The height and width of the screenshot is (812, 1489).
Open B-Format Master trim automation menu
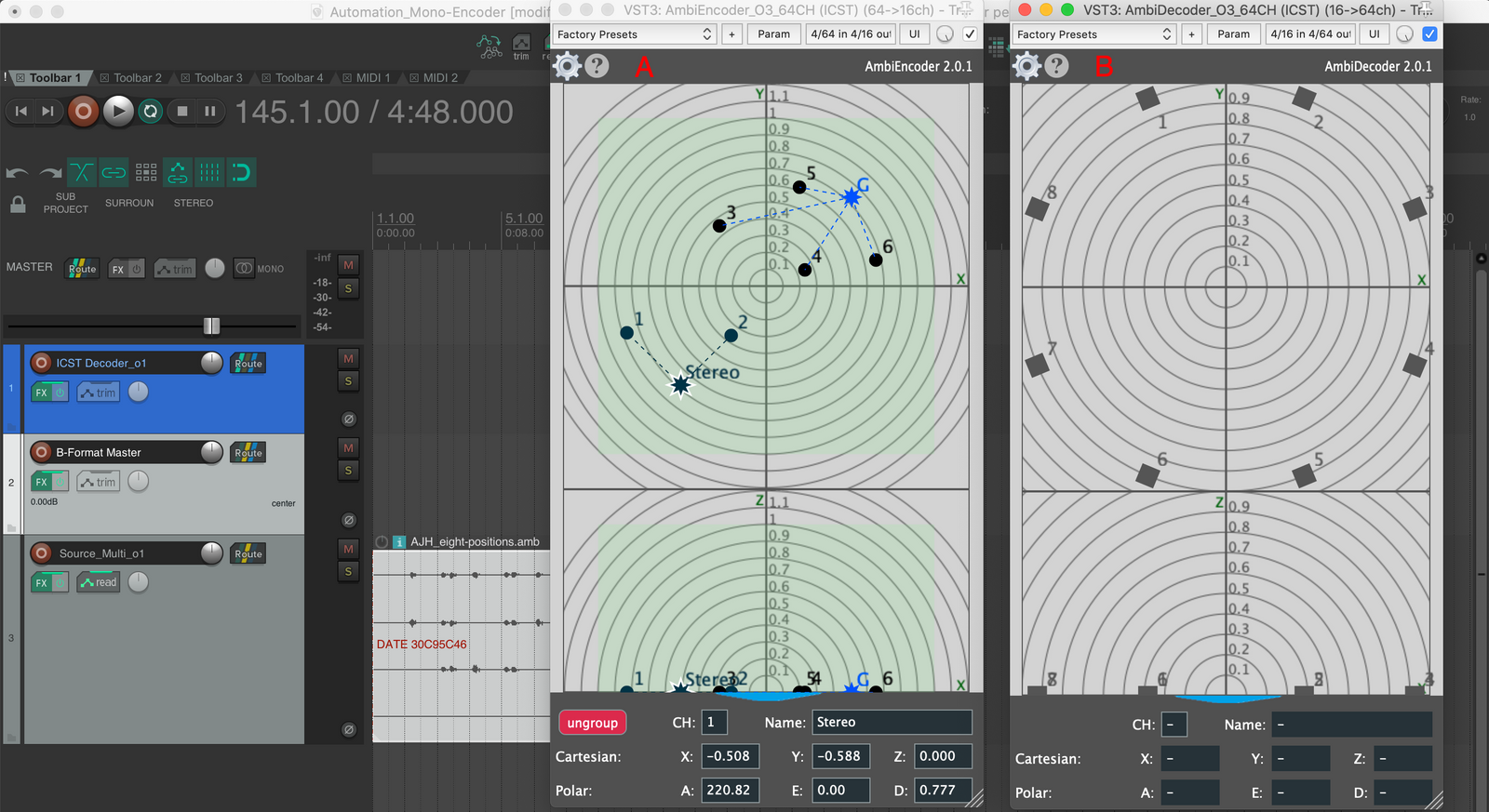point(99,482)
